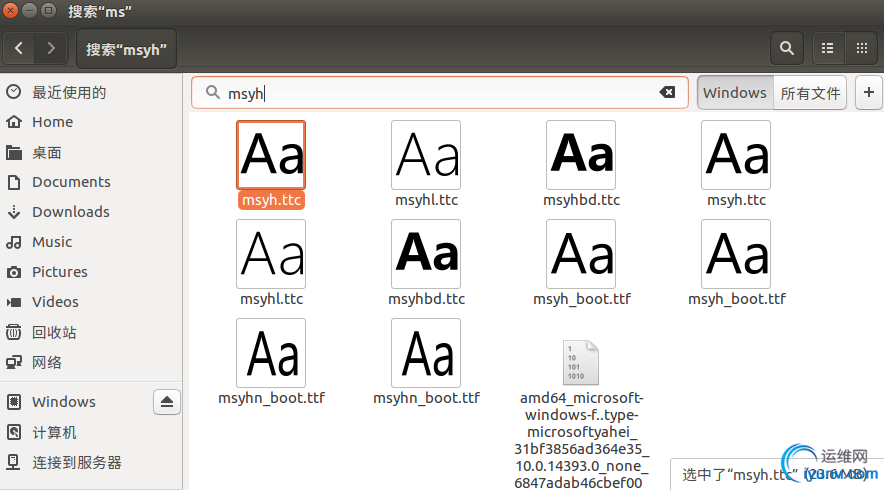Viewport: 884px width, 490px height.
Task: Select msyhn_boot.ttf beneath msyhl.ttc
Action: (271, 363)
